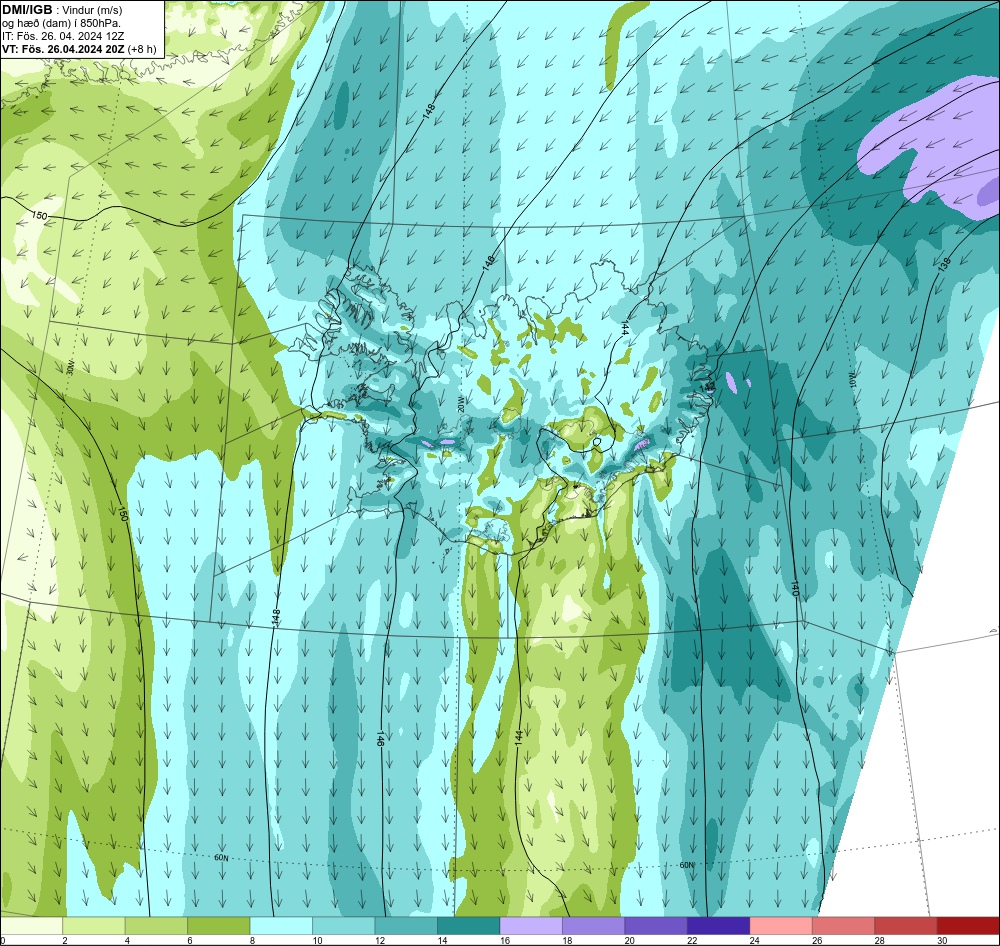Image resolution: width=1000 pixels, height=946 pixels.
Task: Click the legend tick value 24
Action: point(754,940)
